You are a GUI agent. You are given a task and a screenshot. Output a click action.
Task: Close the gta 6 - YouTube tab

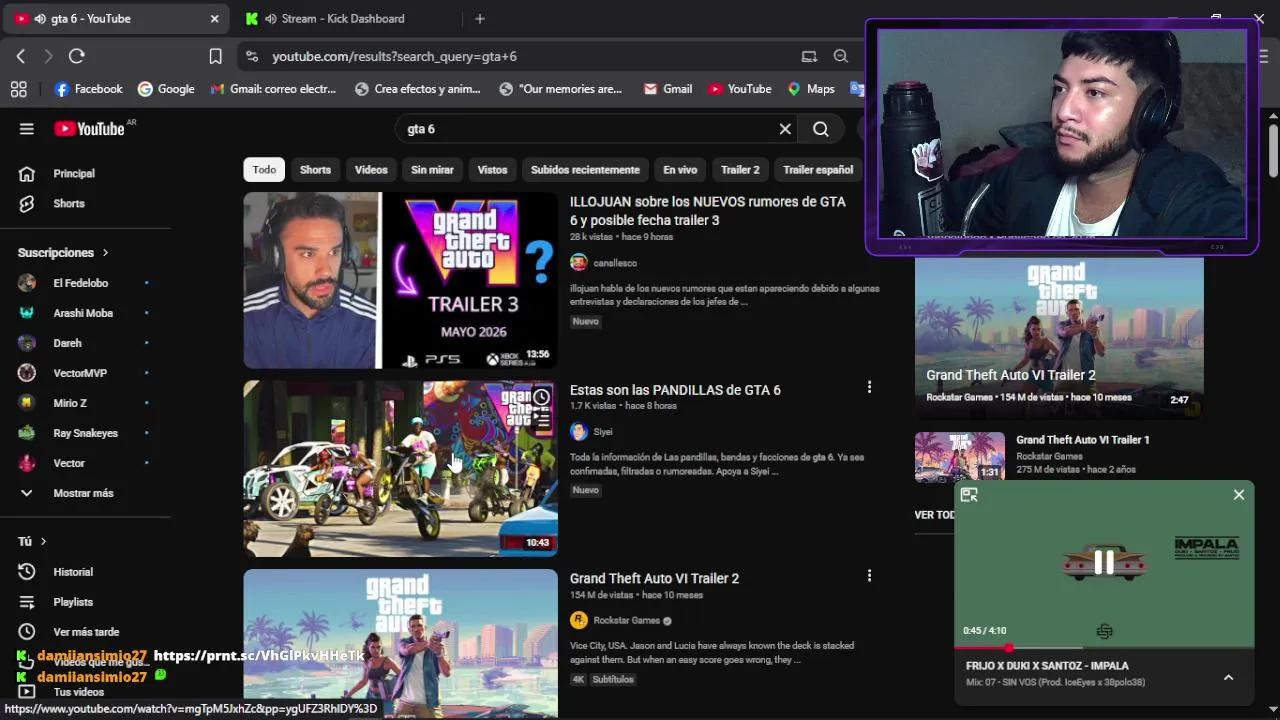214,18
